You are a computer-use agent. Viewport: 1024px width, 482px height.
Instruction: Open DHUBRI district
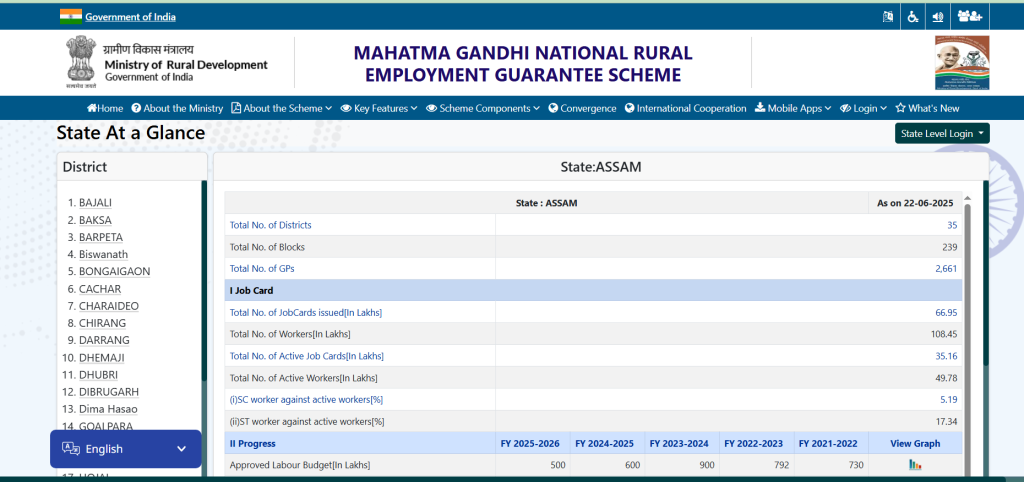point(100,374)
